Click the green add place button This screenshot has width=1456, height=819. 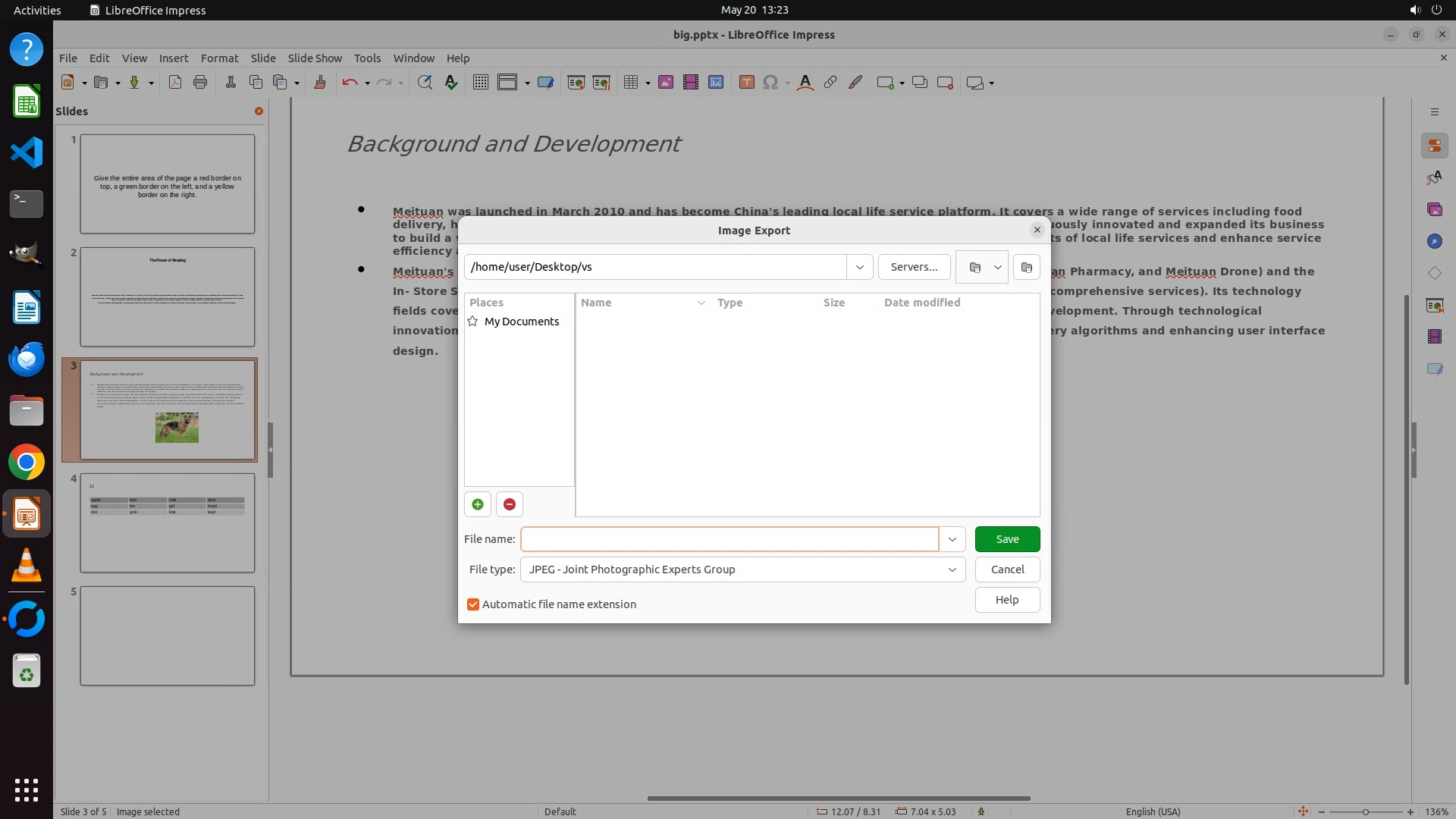[x=478, y=504]
